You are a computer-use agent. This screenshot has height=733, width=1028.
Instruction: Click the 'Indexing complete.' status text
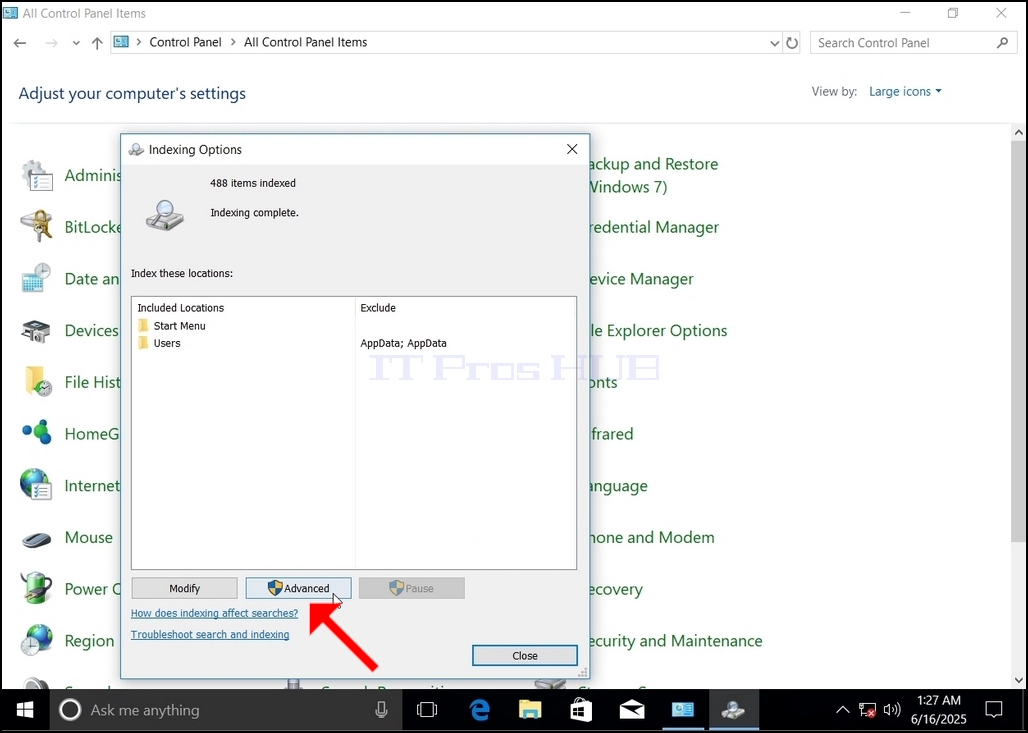[x=254, y=212]
